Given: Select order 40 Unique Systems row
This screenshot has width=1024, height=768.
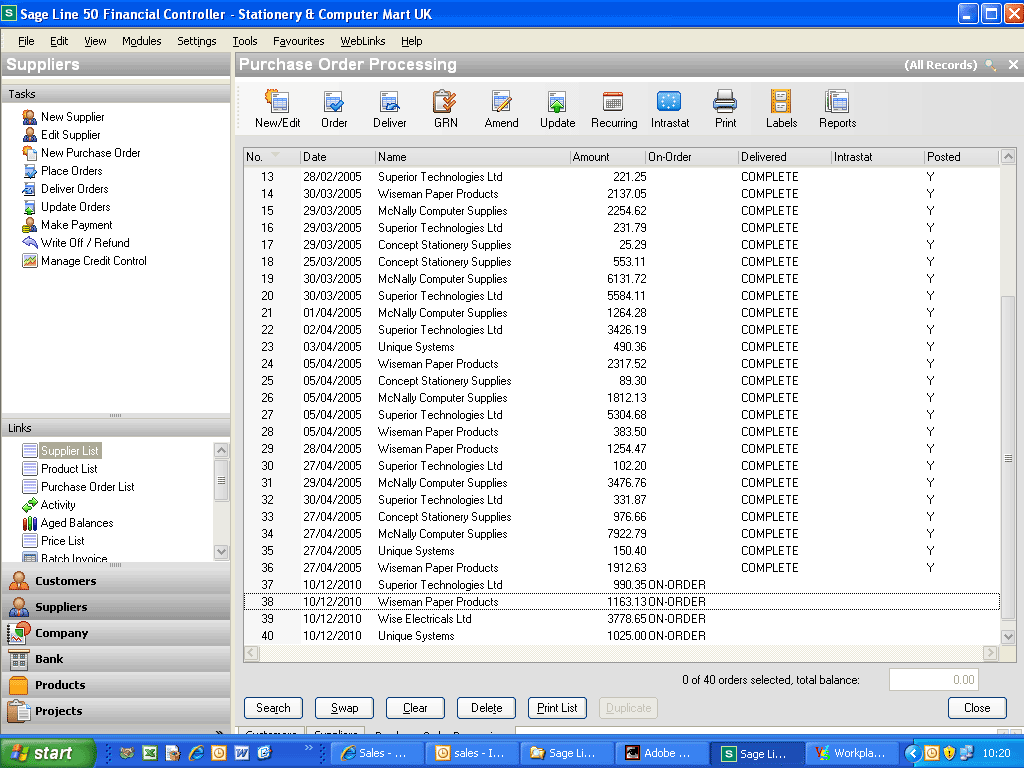Looking at the screenshot, I should (x=621, y=635).
